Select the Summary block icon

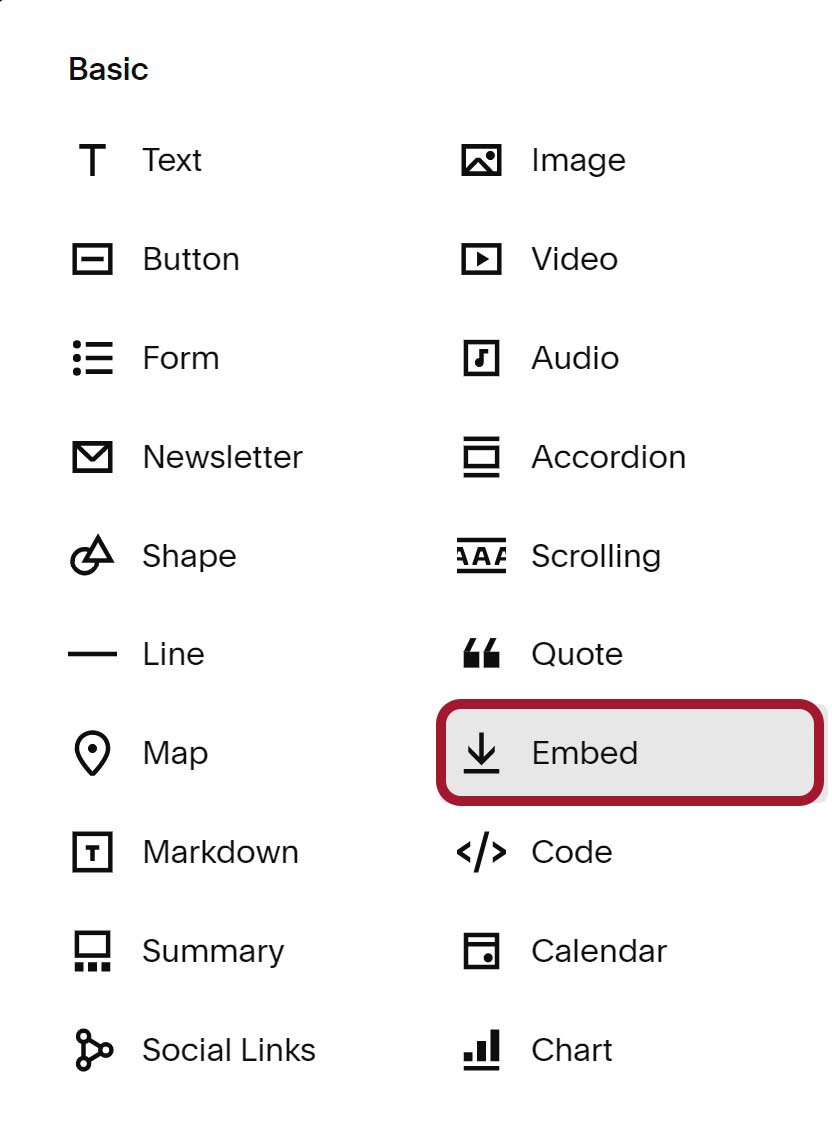pyautogui.click(x=91, y=951)
